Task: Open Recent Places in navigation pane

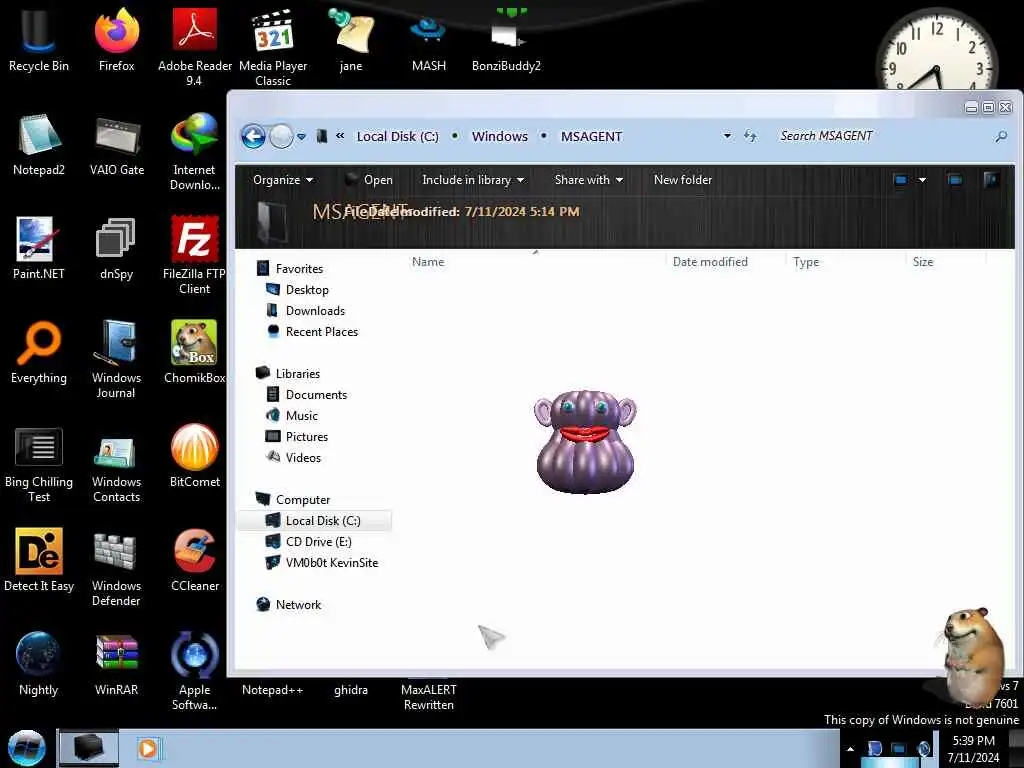Action: 312,332
